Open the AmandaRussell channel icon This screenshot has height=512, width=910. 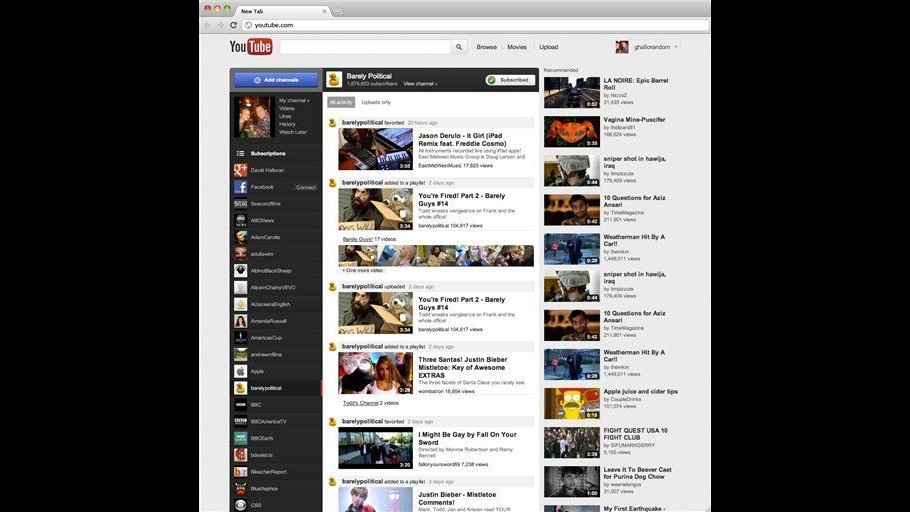[x=240, y=321]
